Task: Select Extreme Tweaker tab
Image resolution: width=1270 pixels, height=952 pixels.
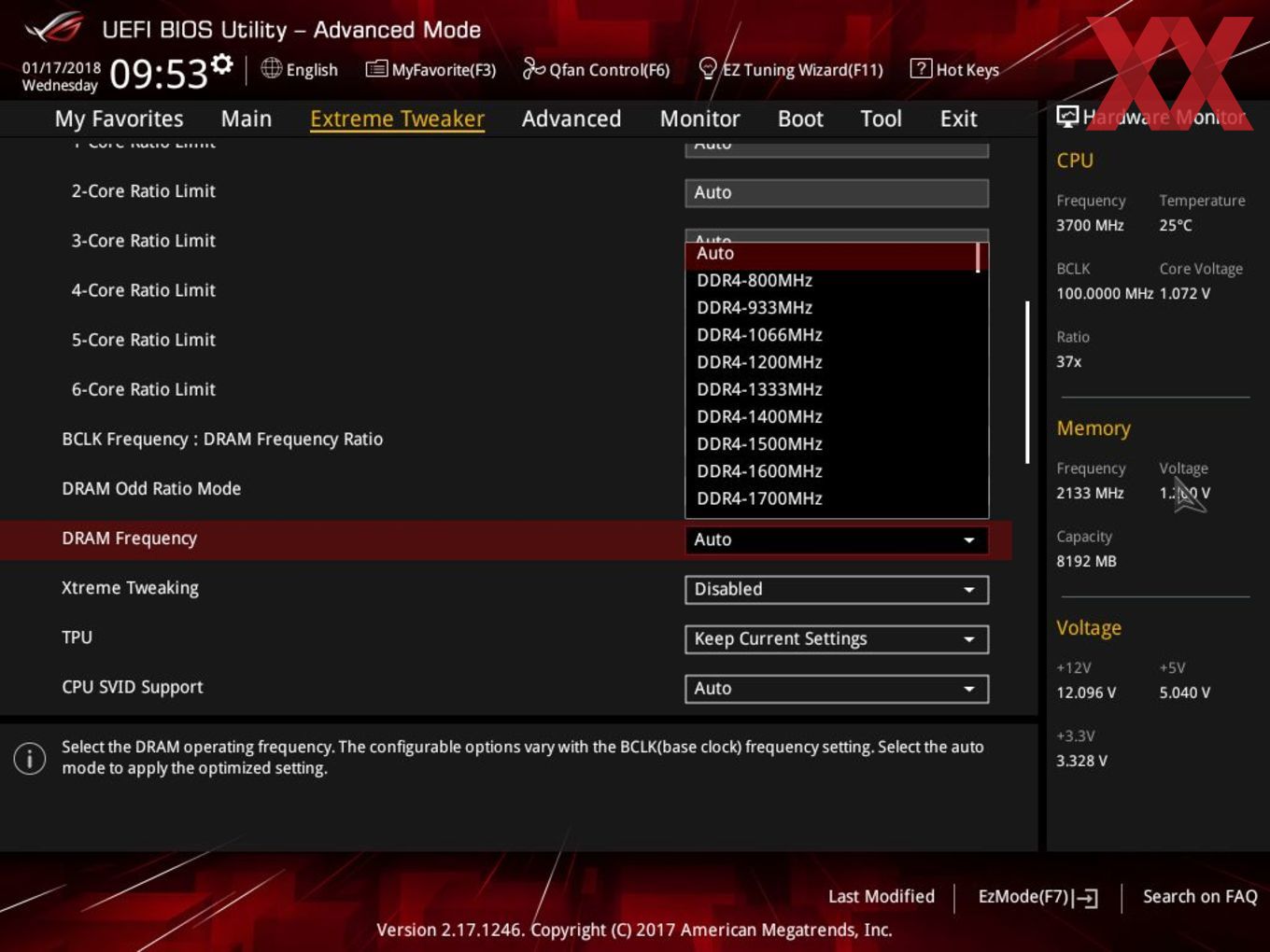Action: (x=397, y=119)
